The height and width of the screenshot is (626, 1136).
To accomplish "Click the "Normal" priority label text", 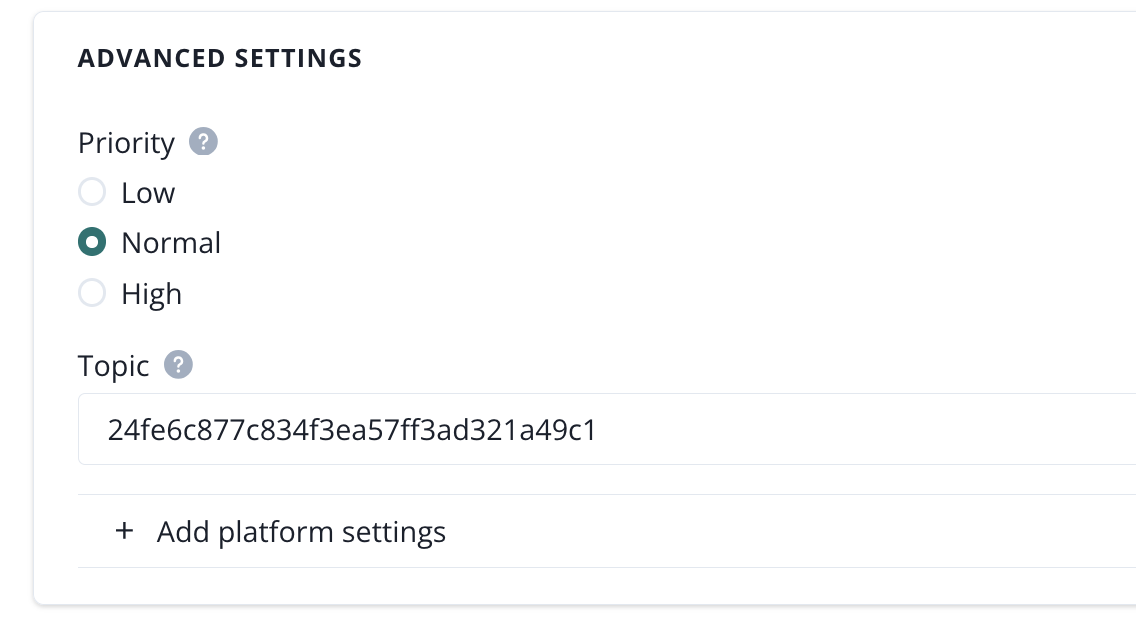I will 171,243.
